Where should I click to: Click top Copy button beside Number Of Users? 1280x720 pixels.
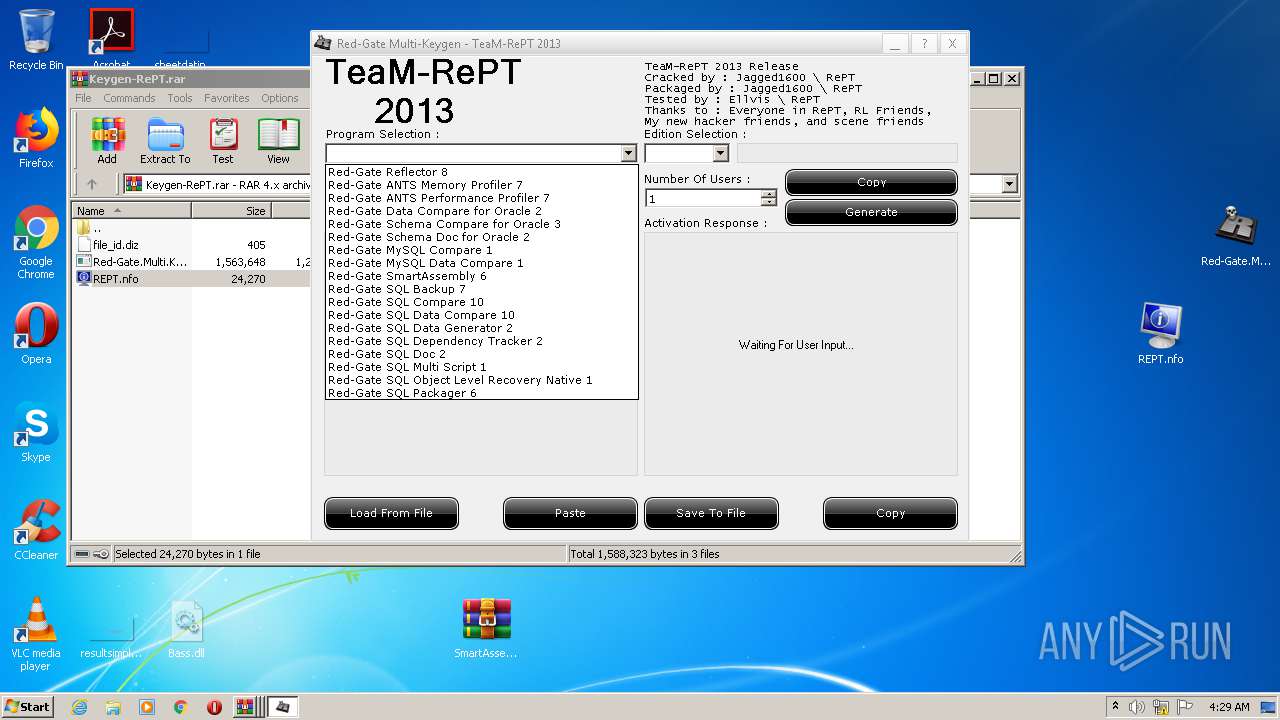pyautogui.click(x=871, y=182)
